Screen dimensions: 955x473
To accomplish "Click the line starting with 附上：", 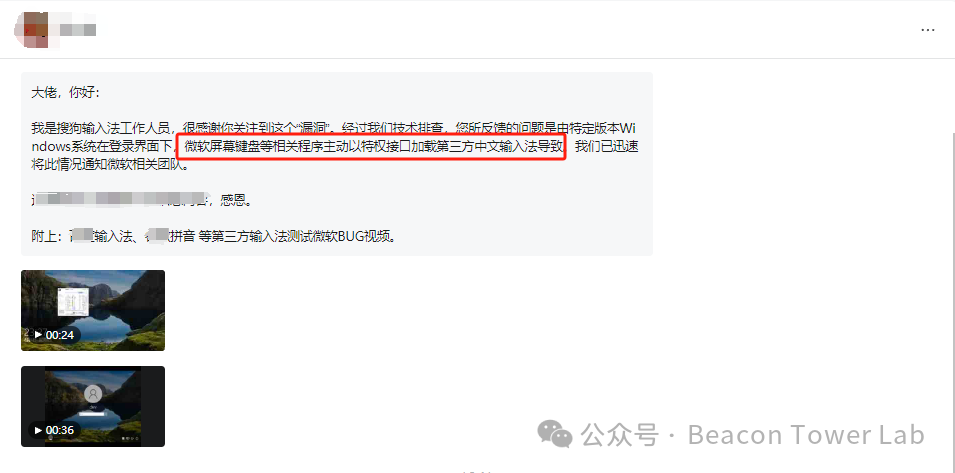I will pos(214,237).
